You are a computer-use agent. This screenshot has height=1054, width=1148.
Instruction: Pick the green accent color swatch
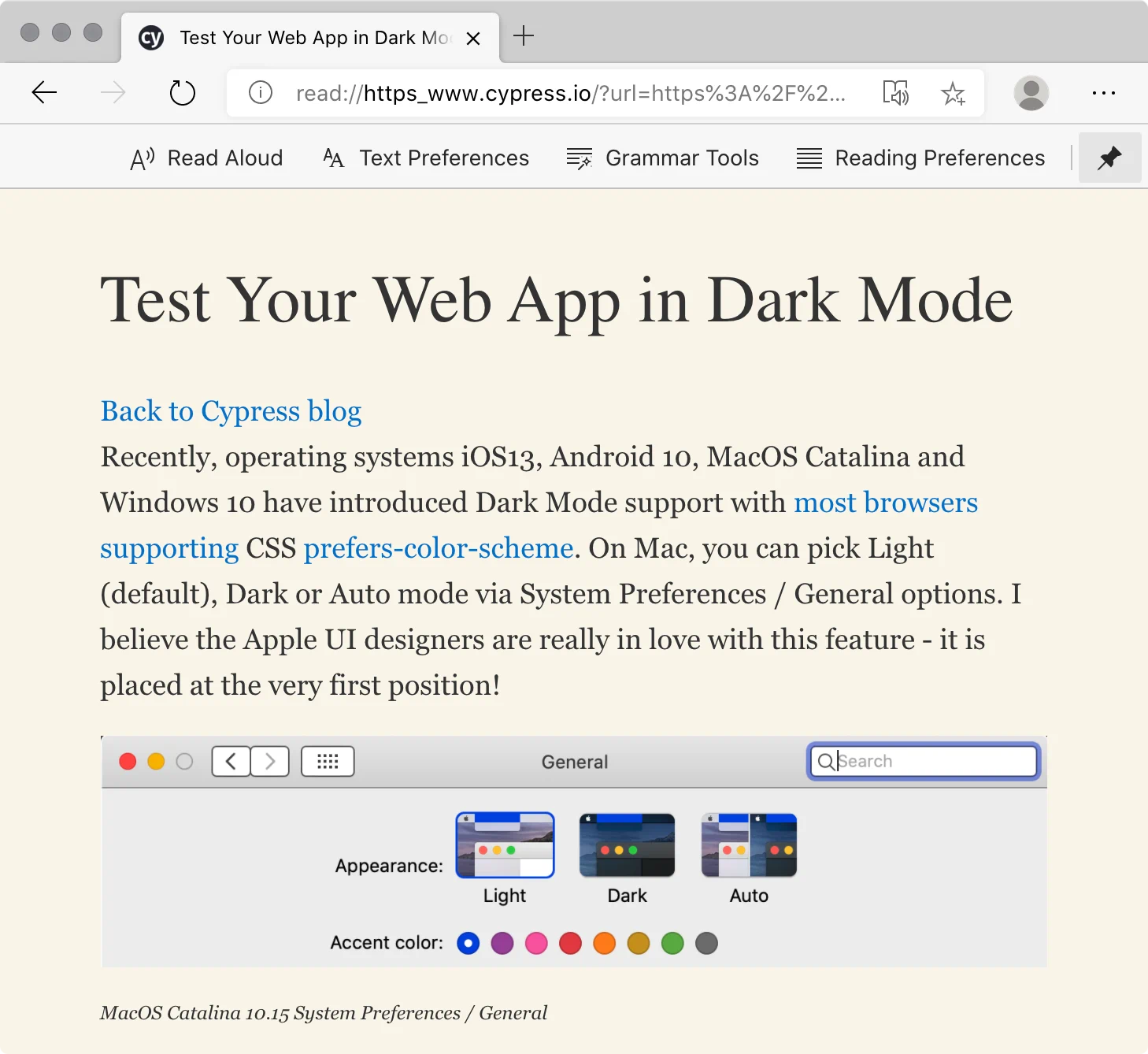[672, 943]
